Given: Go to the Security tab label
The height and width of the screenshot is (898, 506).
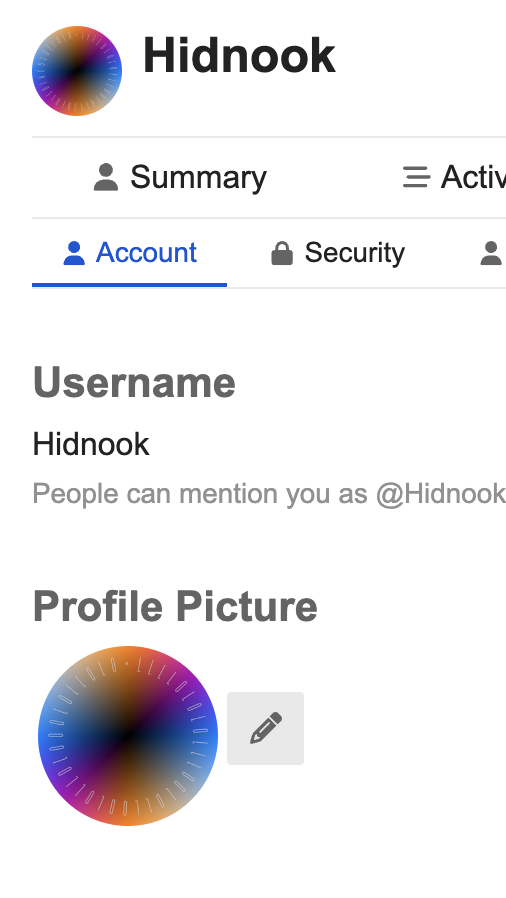Looking at the screenshot, I should pos(354,253).
